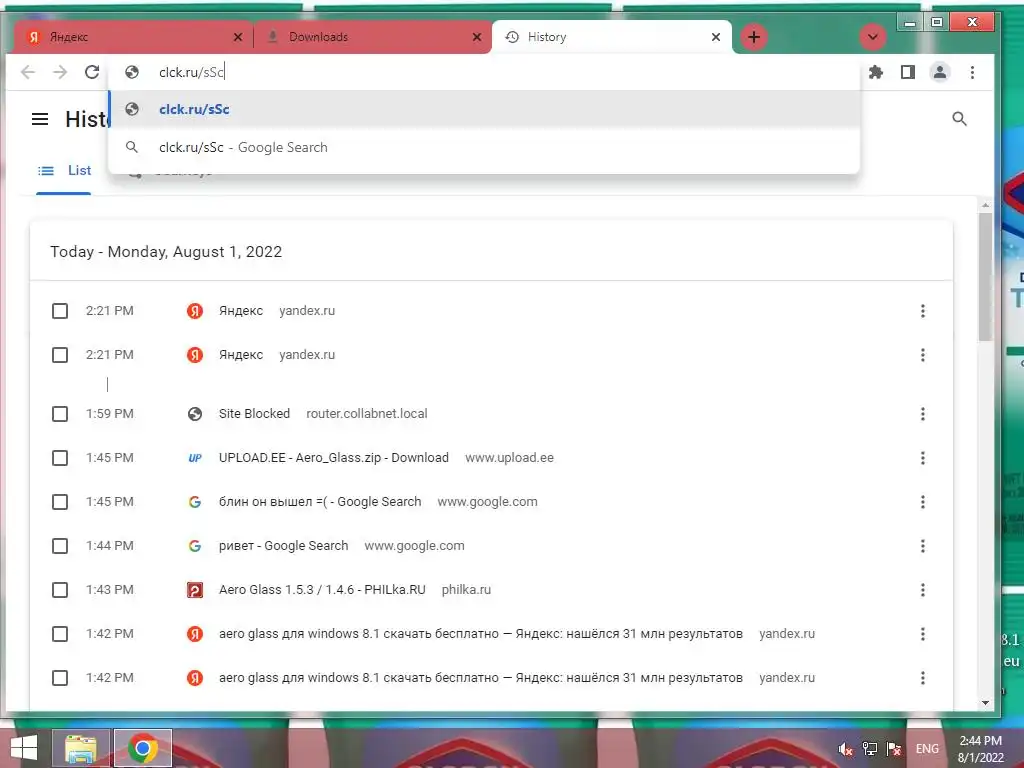Click the PHILka.RU favicon icon
1024x768 pixels.
point(195,590)
